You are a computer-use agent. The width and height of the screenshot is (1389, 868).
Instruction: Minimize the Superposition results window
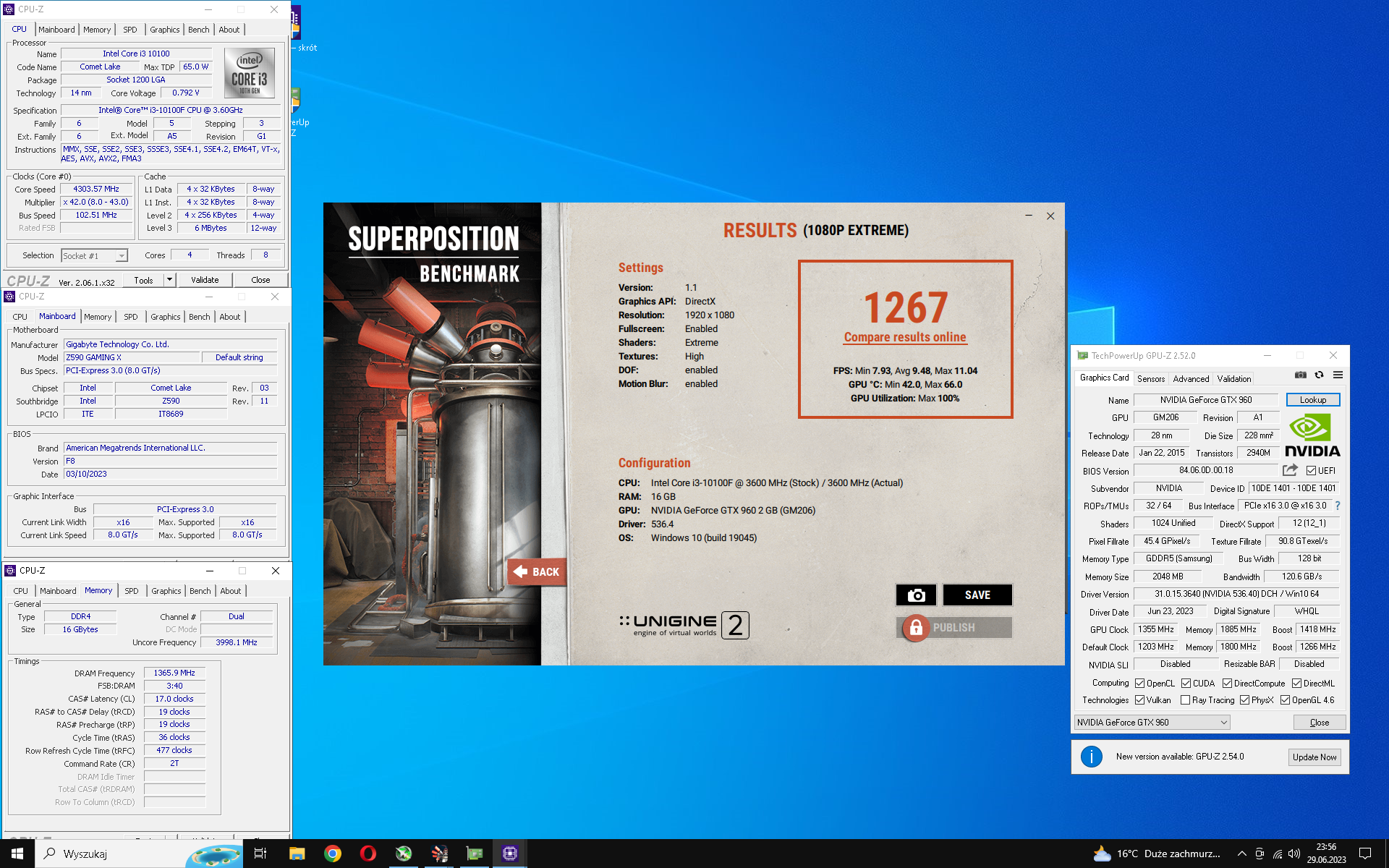[x=1028, y=216]
